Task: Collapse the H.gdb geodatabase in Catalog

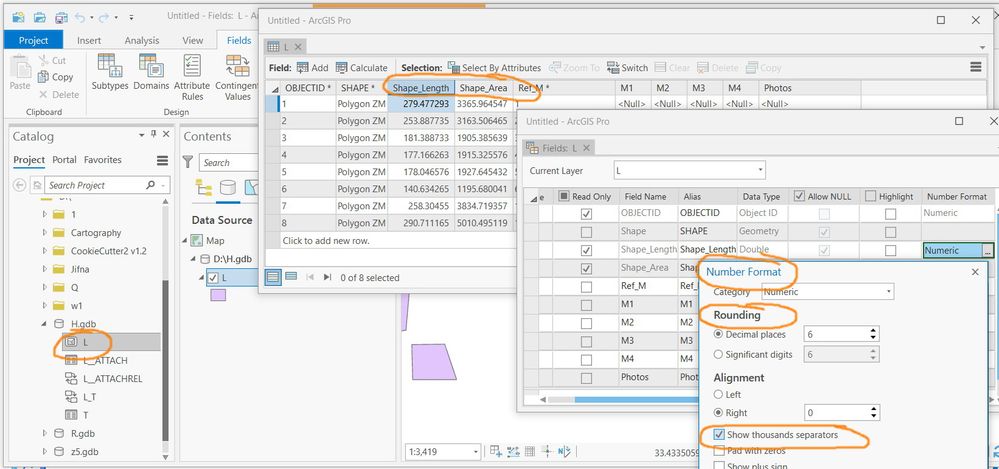Action: tap(44, 324)
